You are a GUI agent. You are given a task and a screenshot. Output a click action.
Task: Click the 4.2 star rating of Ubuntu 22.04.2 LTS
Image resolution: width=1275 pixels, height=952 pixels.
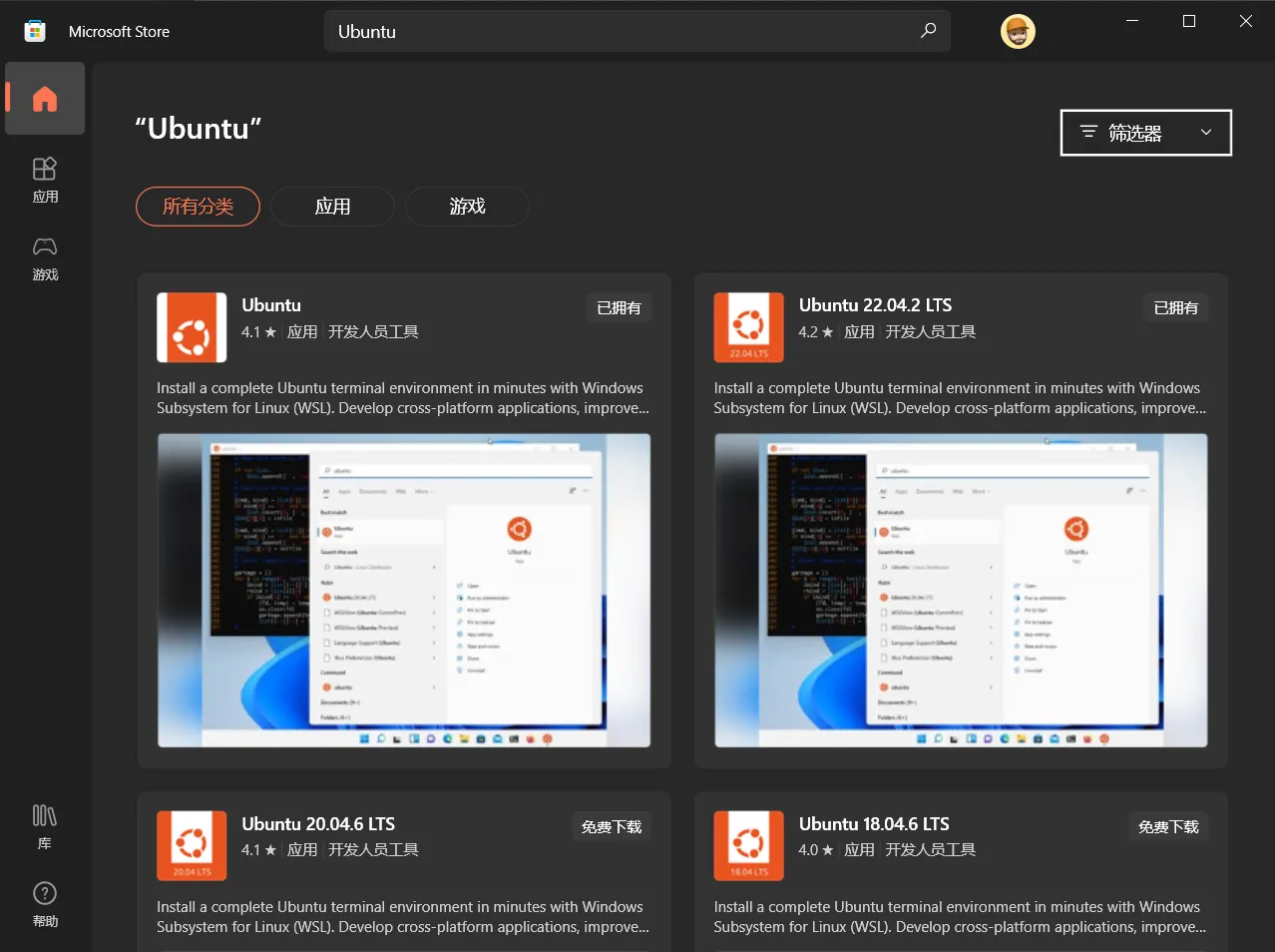(x=816, y=332)
